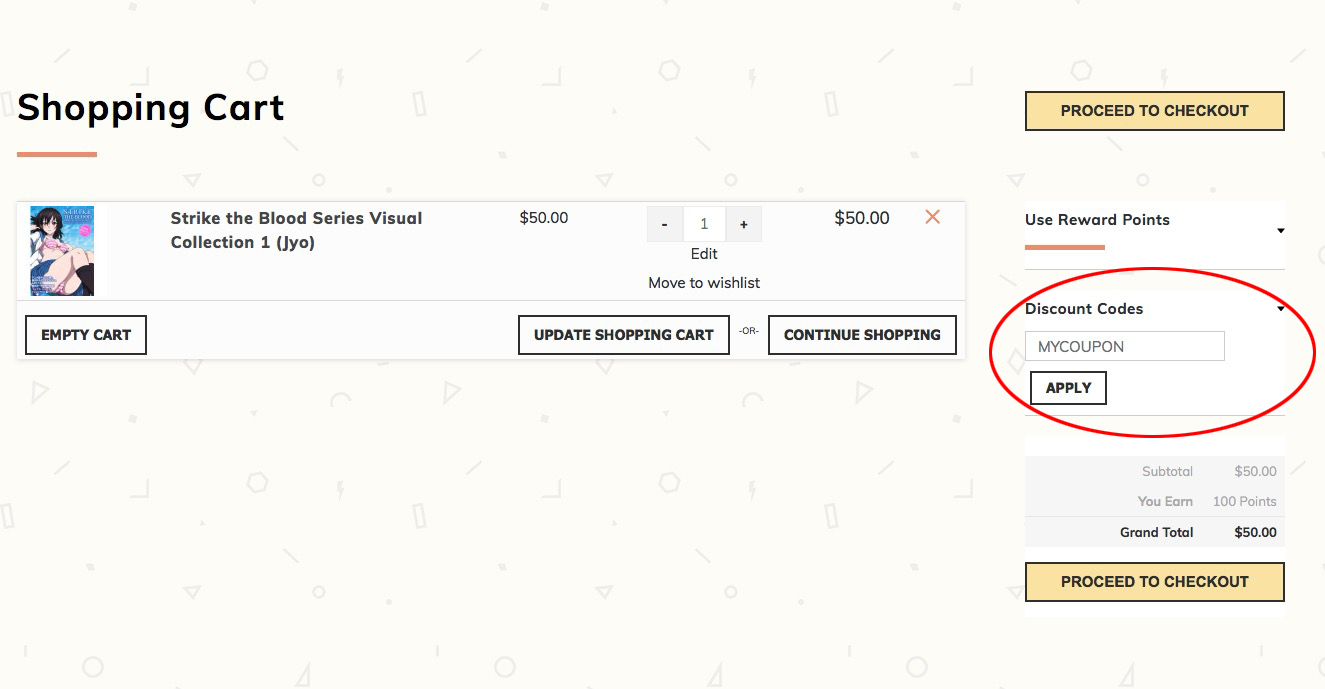Screen dimensions: 1325x689
Task: Apply the MYCOUPON discount code
Action: pyautogui.click(x=1068, y=388)
